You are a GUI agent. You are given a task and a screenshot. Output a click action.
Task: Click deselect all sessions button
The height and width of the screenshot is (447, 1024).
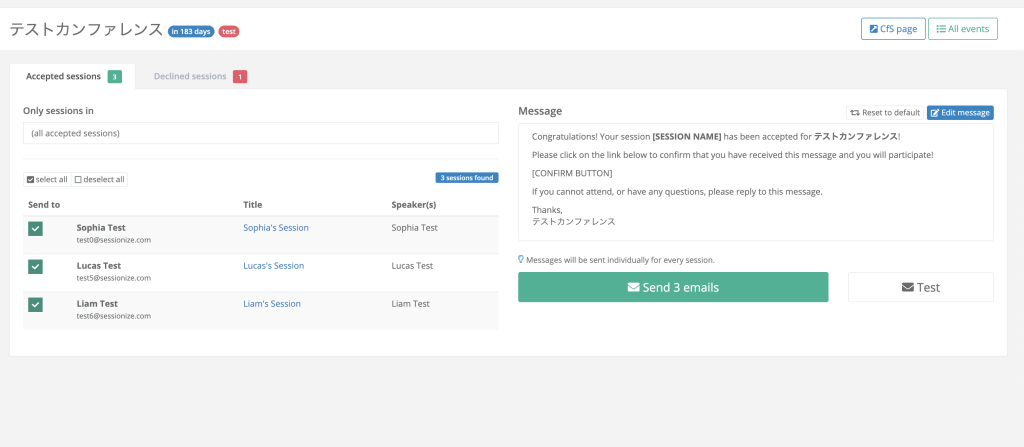click(x=100, y=180)
